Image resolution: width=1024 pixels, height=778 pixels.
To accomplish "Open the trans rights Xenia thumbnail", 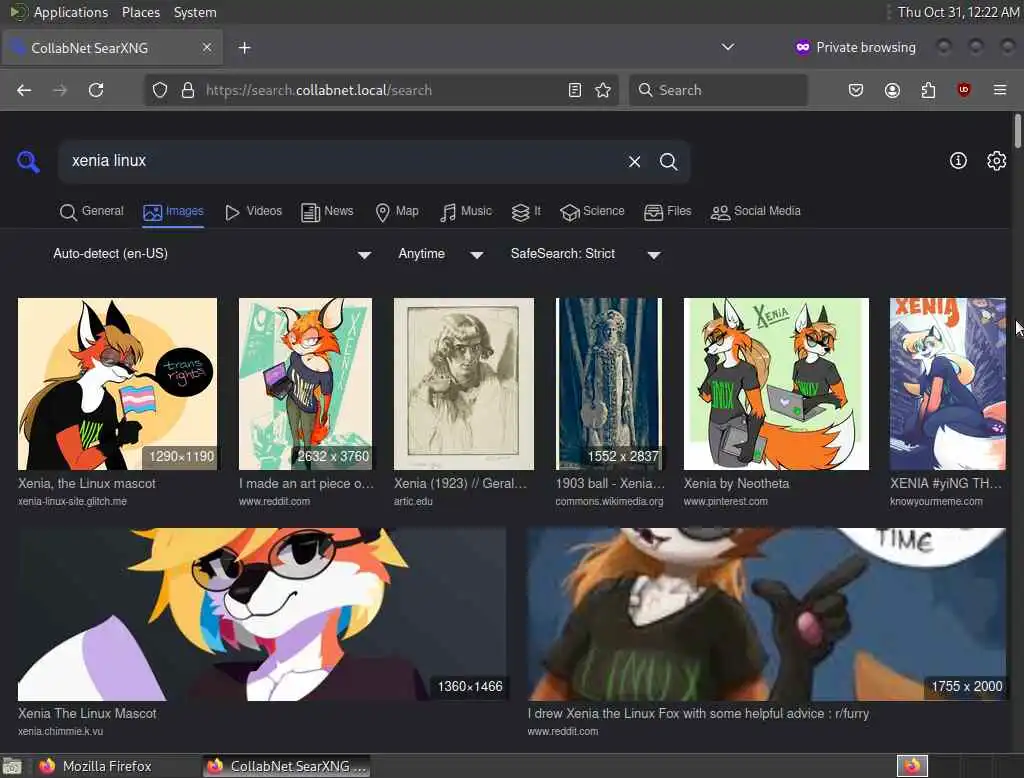I will click(118, 384).
